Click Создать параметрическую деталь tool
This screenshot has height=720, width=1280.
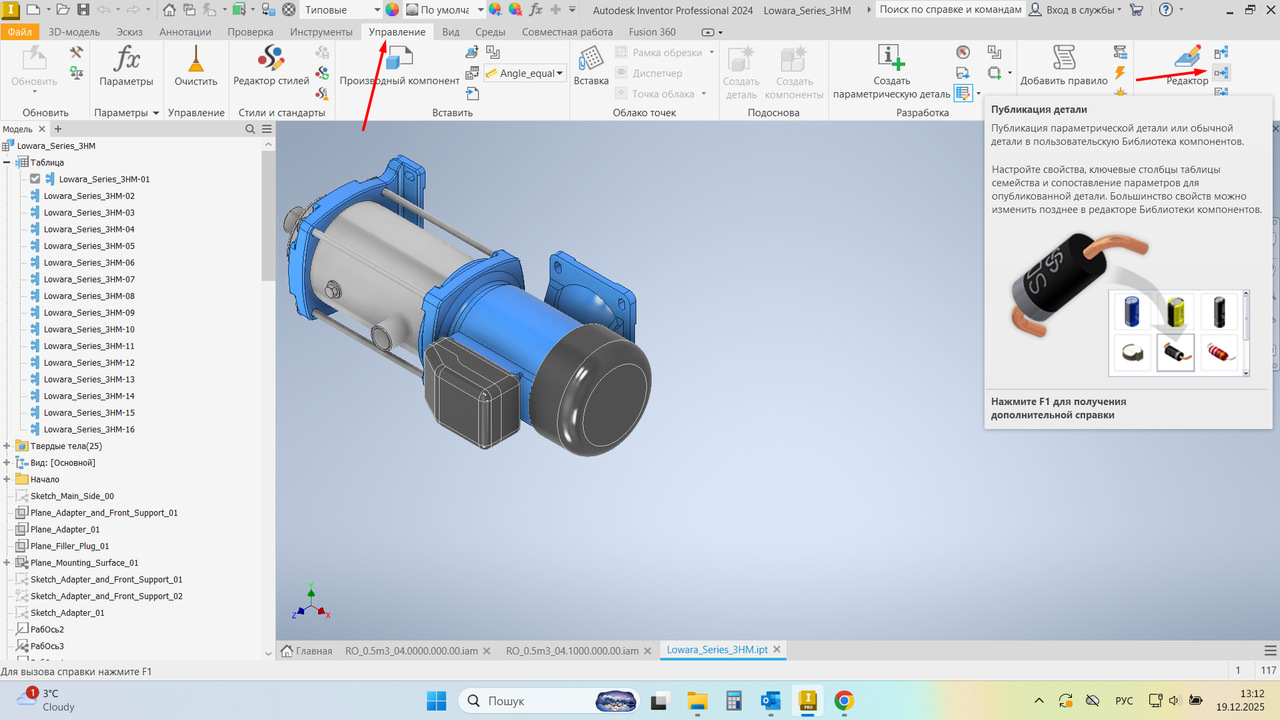pyautogui.click(x=891, y=71)
